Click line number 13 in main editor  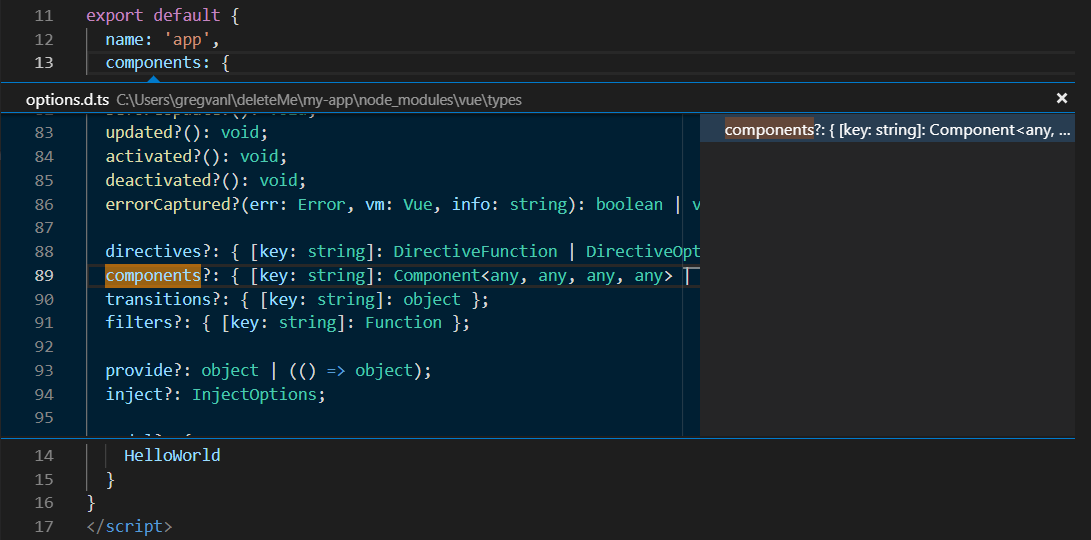pyautogui.click(x=44, y=63)
